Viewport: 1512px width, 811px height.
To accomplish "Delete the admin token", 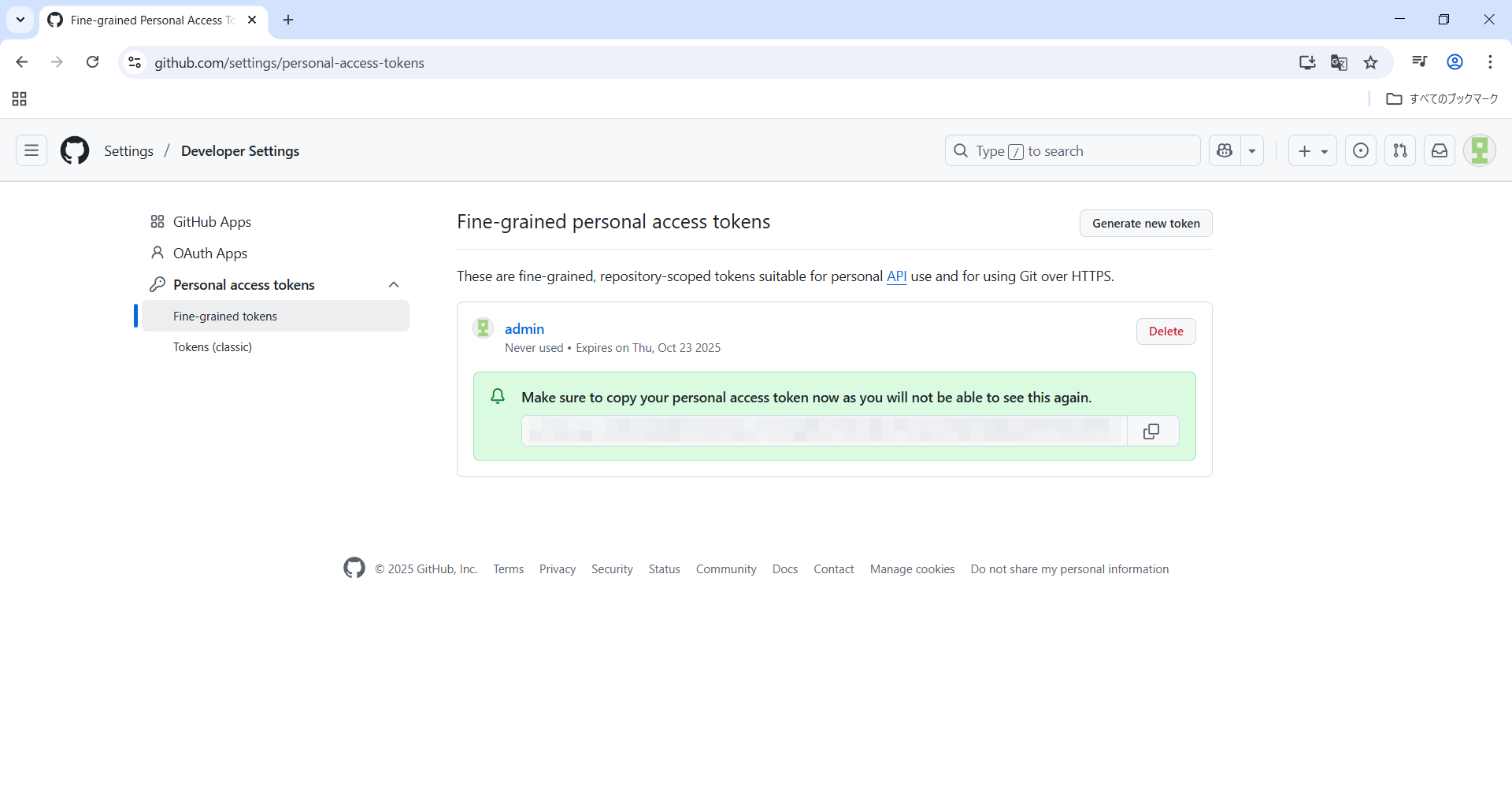I will (x=1165, y=331).
